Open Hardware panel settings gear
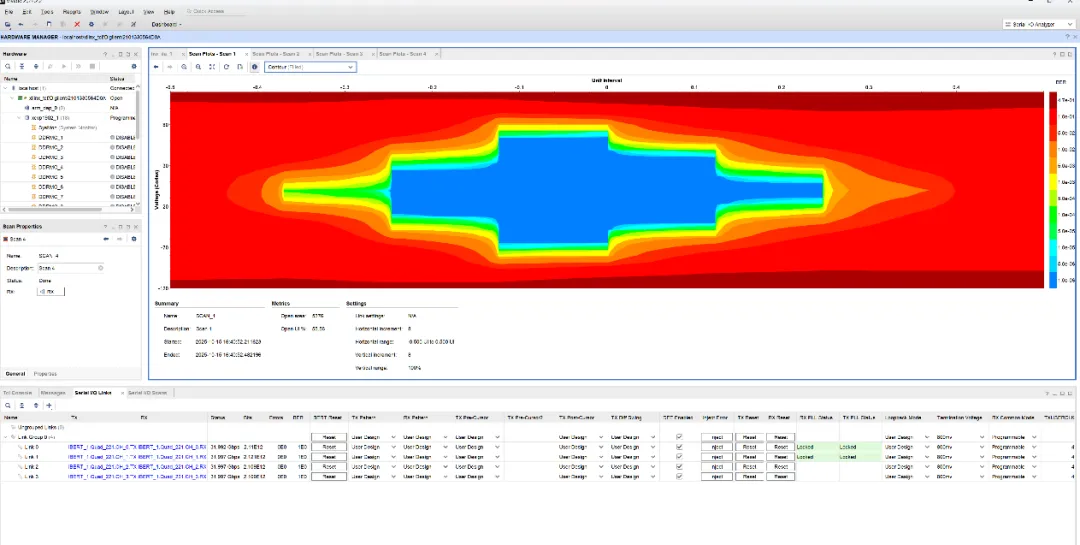 [133, 66]
